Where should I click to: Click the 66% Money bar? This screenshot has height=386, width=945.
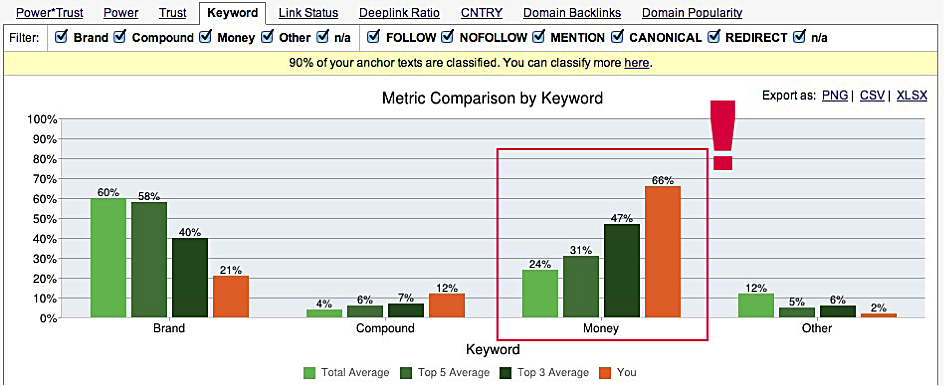[x=663, y=252]
